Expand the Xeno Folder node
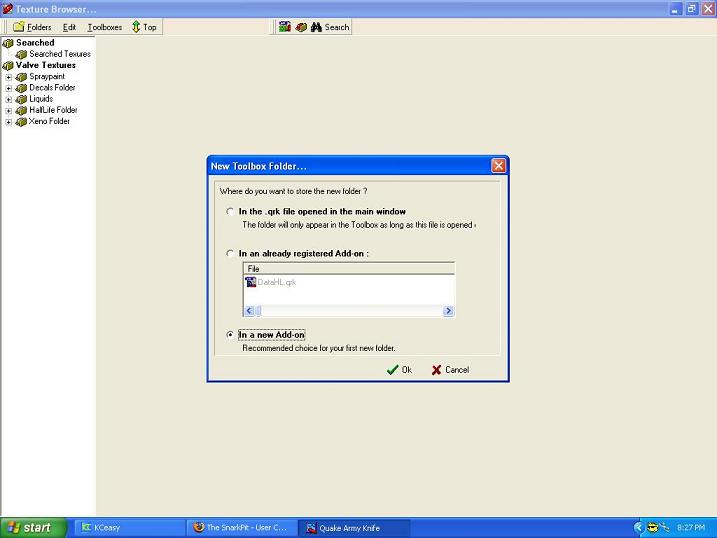717x538 pixels. pos(9,122)
